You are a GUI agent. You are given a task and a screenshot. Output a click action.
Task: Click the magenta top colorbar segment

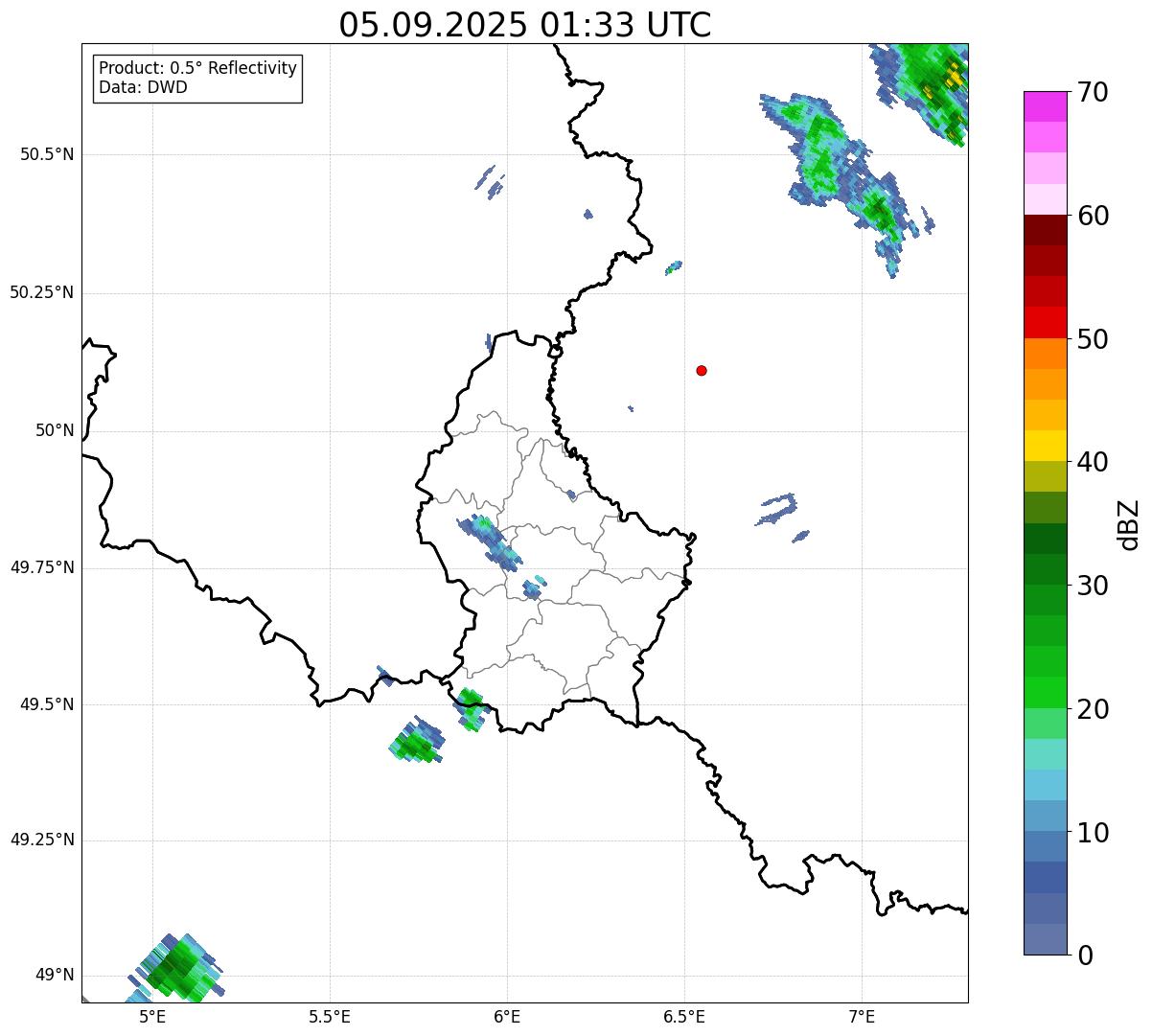click(1045, 106)
